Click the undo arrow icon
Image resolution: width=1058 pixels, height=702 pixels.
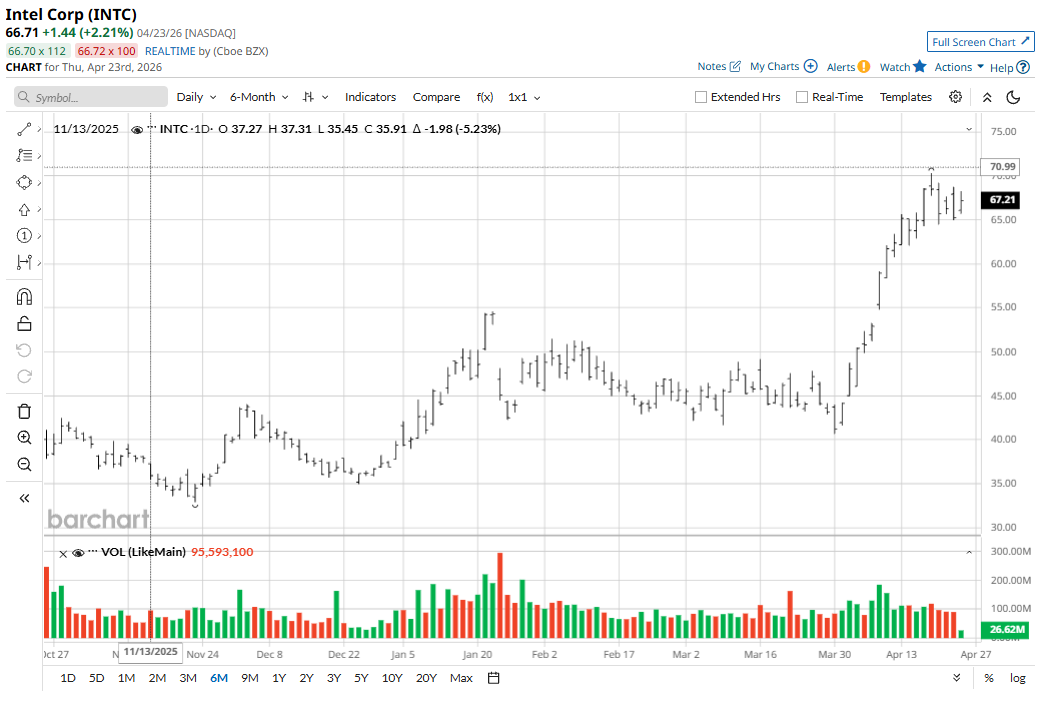tap(24, 350)
